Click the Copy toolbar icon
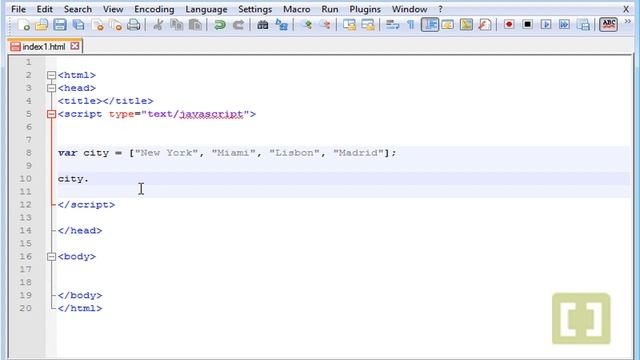The height and width of the screenshot is (360, 640). point(176,25)
